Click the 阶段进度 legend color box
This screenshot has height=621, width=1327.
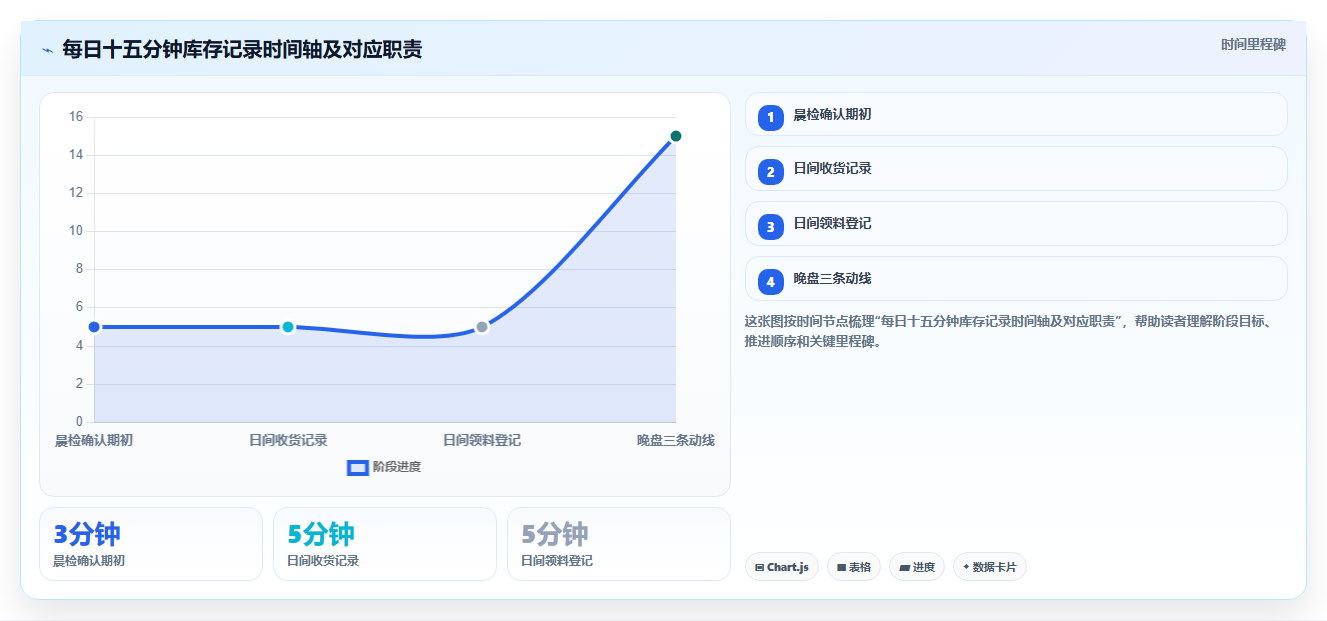358,467
